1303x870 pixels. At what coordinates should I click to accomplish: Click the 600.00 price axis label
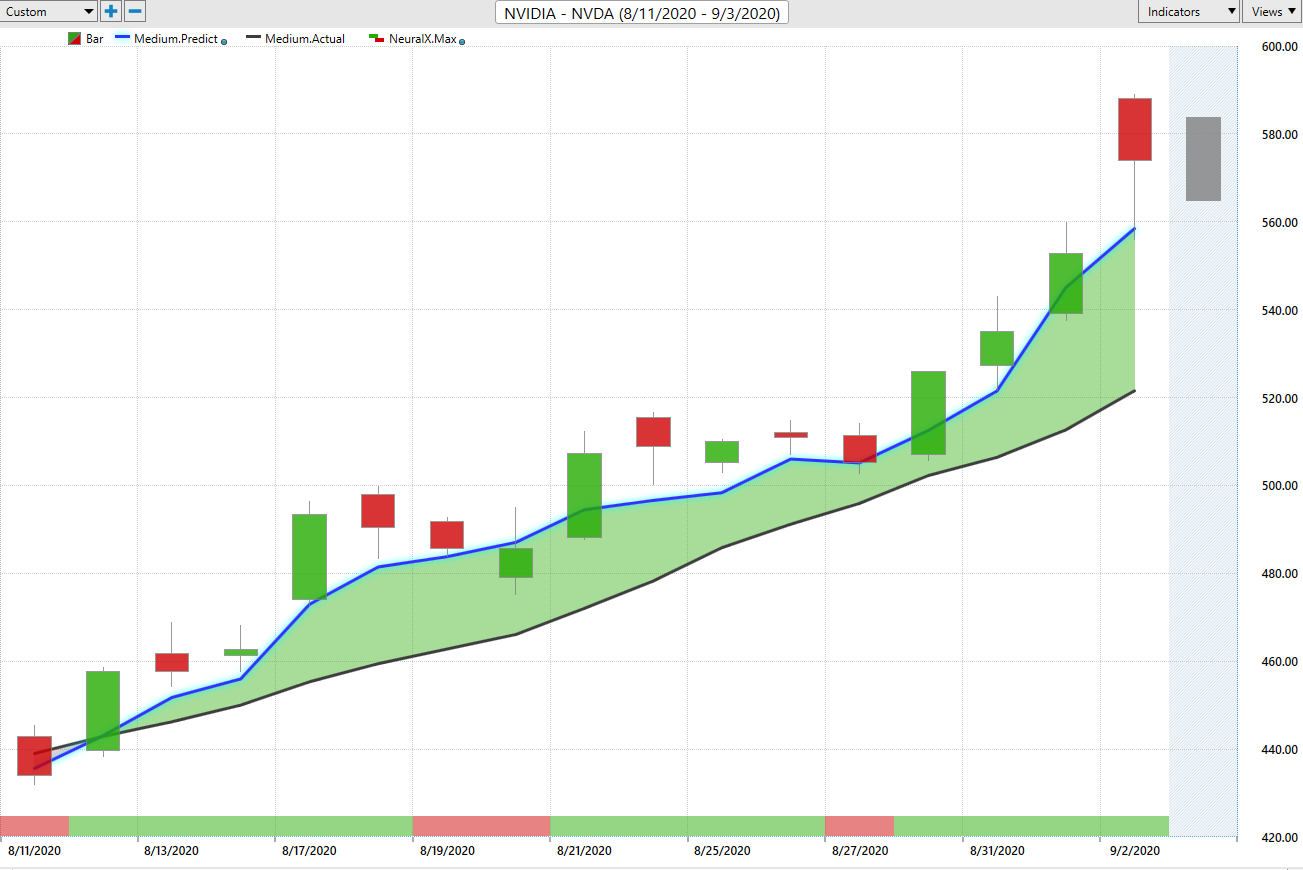coord(1278,47)
